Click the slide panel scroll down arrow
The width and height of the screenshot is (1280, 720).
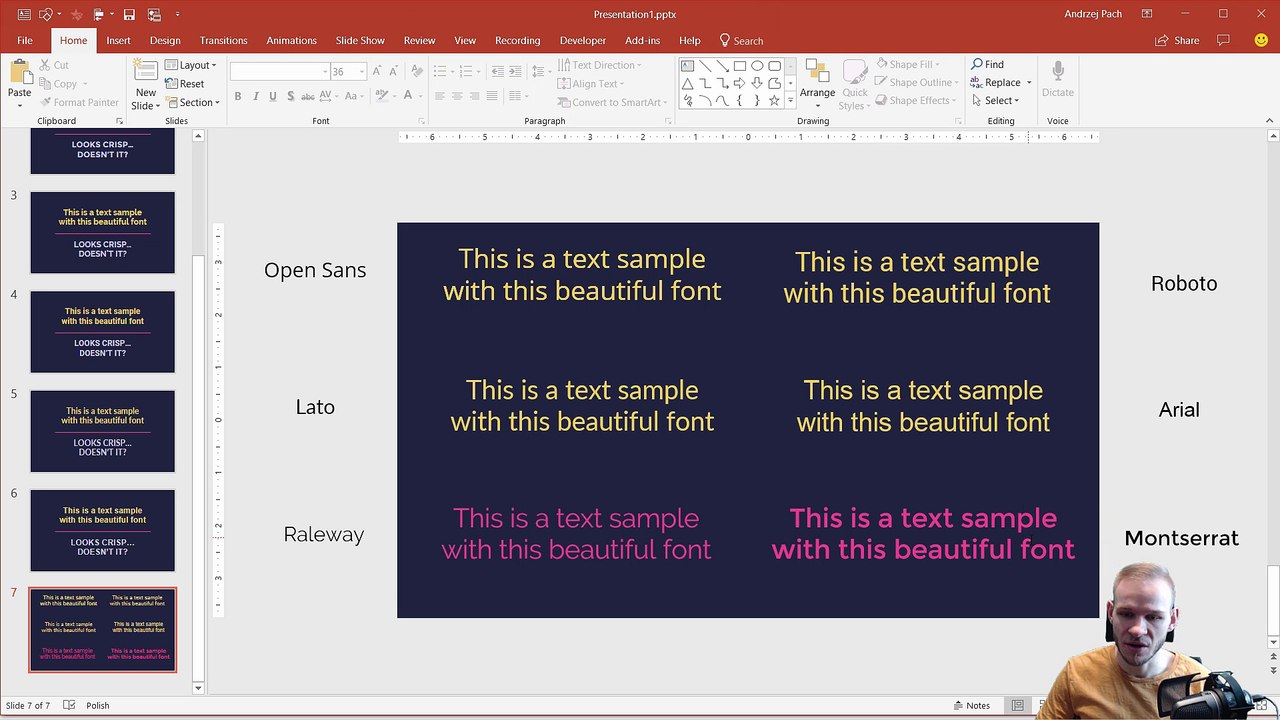tap(198, 688)
